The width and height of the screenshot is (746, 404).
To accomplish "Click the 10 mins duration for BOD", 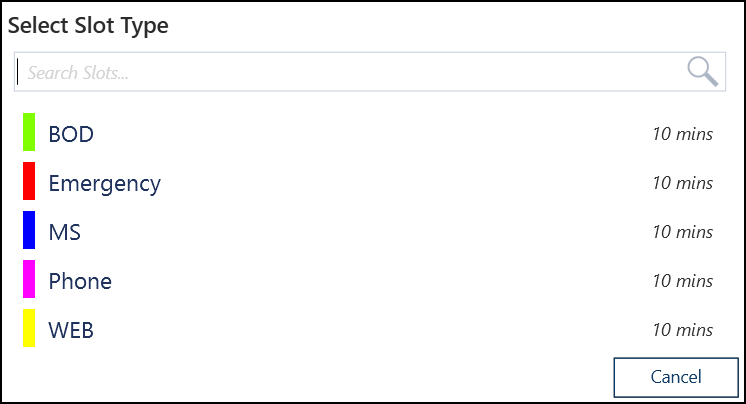I will pyautogui.click(x=682, y=134).
